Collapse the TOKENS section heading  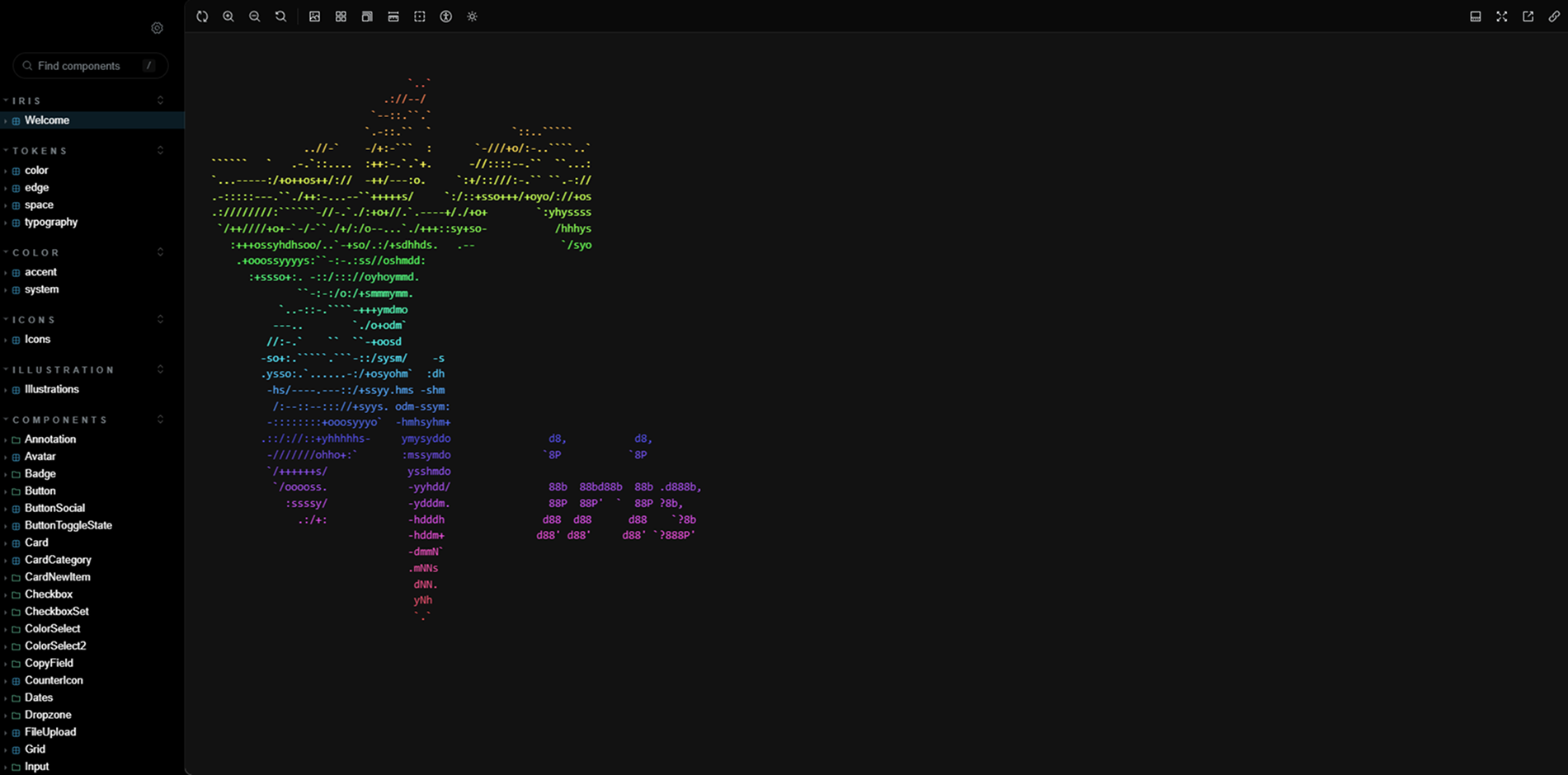[x=40, y=151]
